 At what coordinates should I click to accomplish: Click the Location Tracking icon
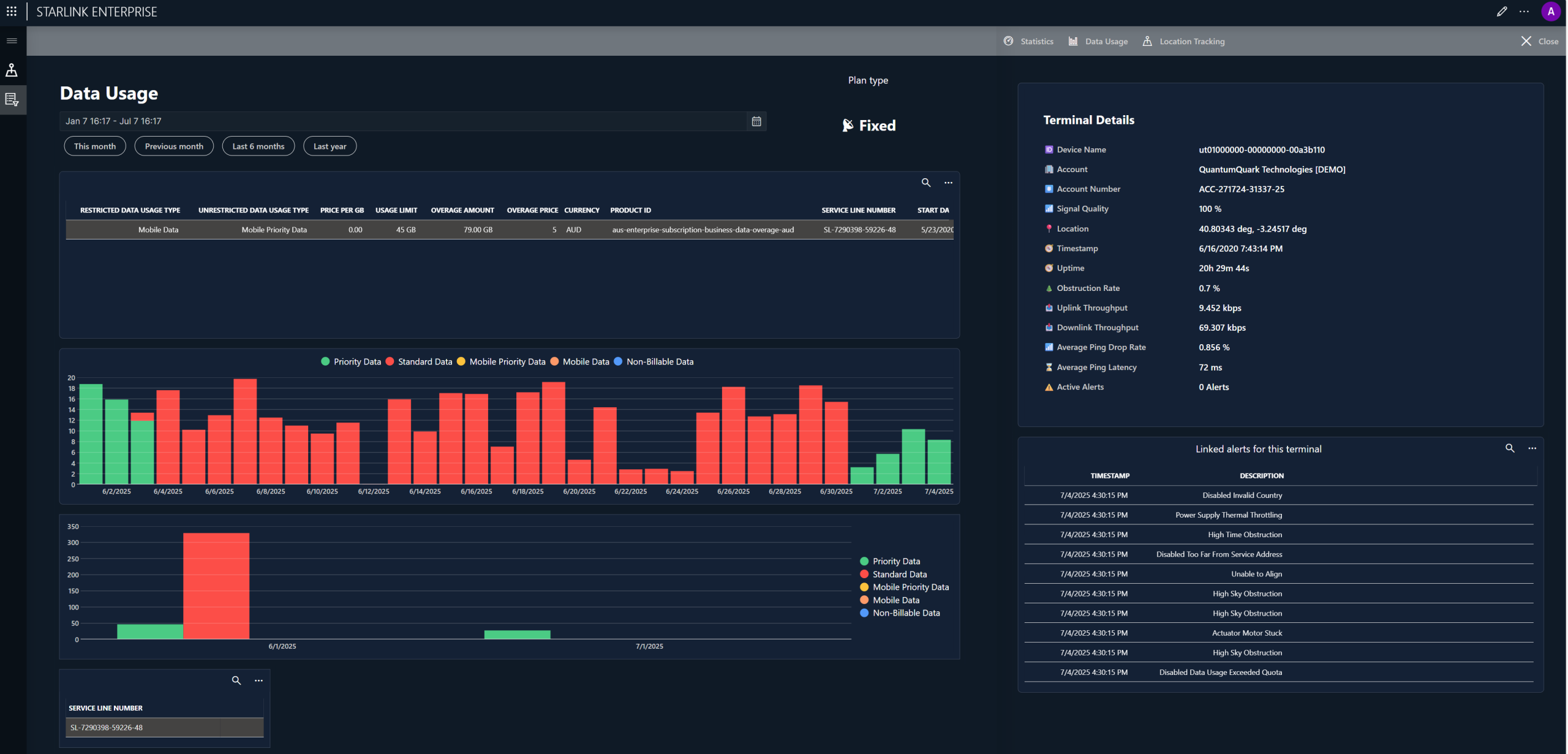pyautogui.click(x=1147, y=41)
